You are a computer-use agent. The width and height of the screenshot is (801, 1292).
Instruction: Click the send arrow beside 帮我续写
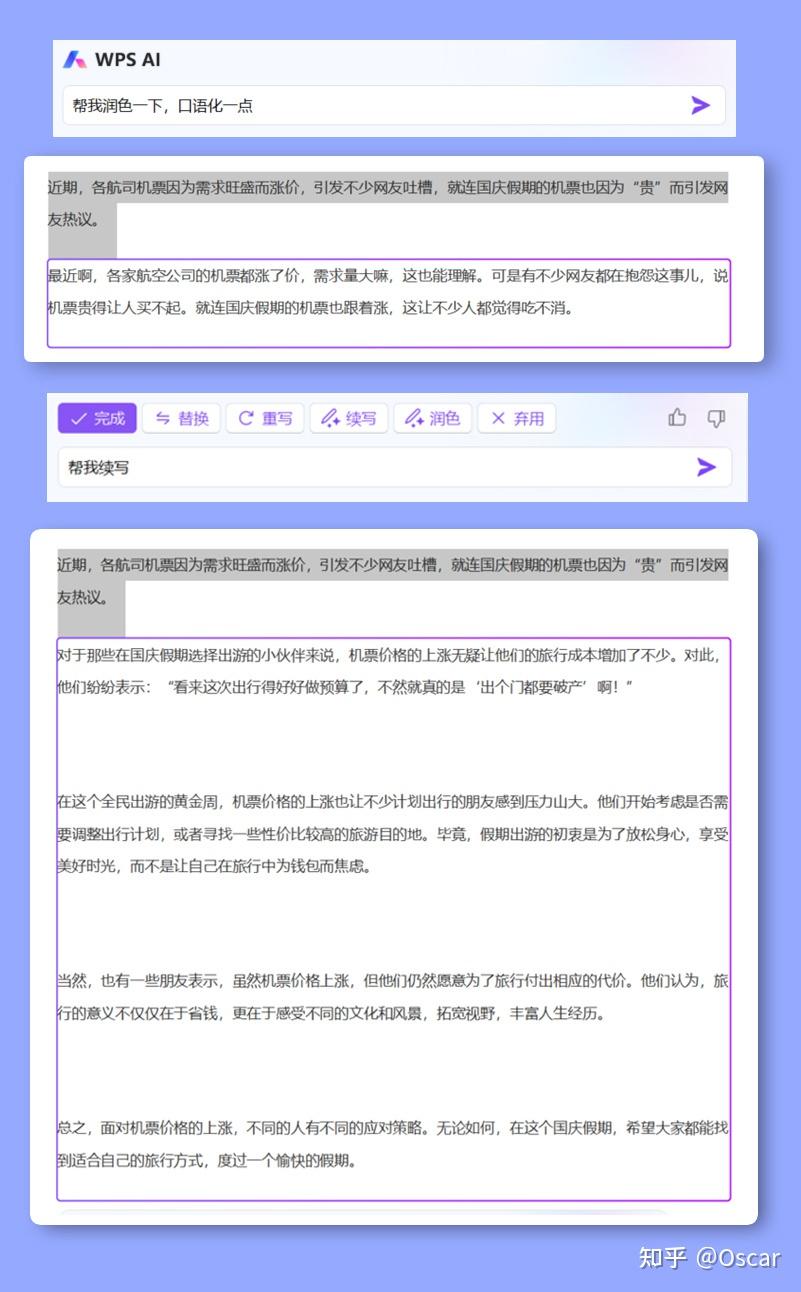pyautogui.click(x=705, y=467)
